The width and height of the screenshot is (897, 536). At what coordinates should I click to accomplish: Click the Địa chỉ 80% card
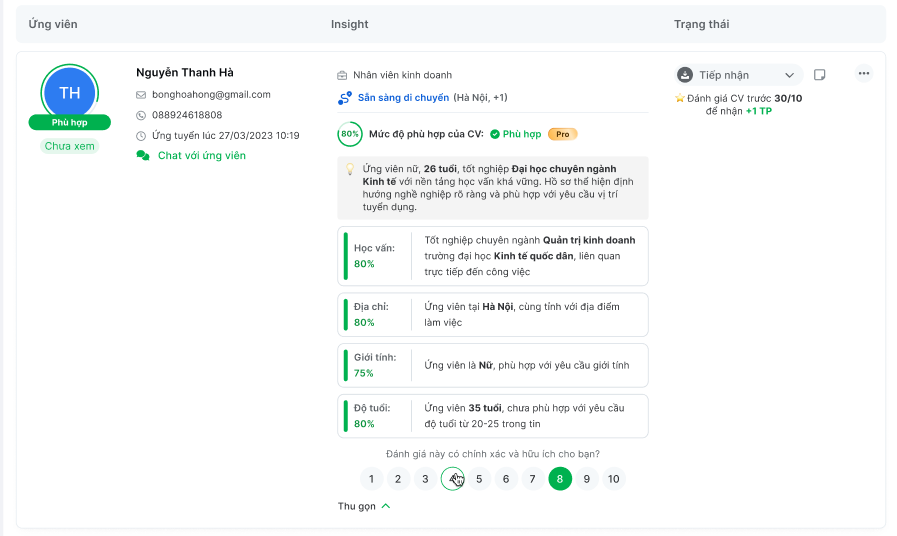click(x=493, y=315)
